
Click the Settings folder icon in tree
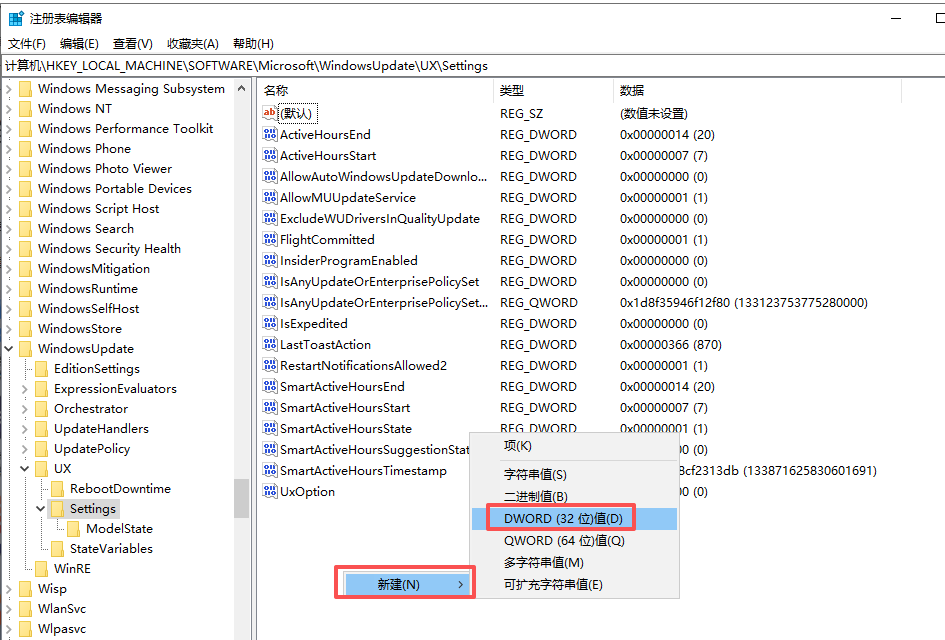click(x=58, y=509)
